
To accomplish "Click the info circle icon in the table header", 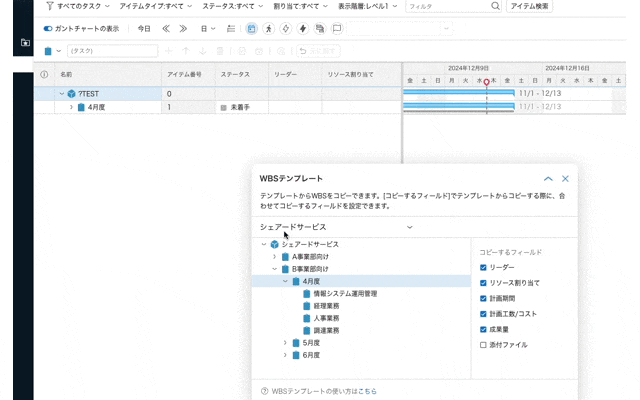I will point(44,74).
